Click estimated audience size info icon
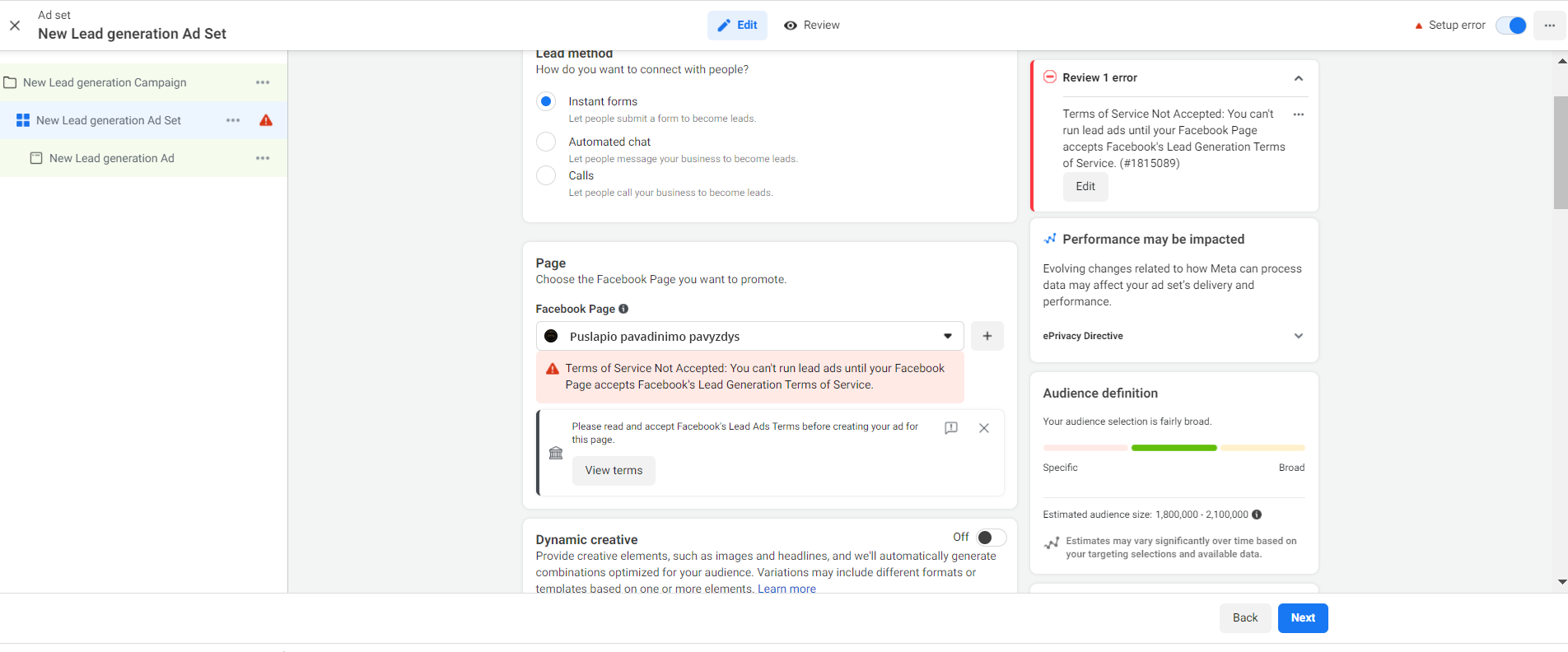Viewport: 1568px width, 652px height. click(1257, 515)
